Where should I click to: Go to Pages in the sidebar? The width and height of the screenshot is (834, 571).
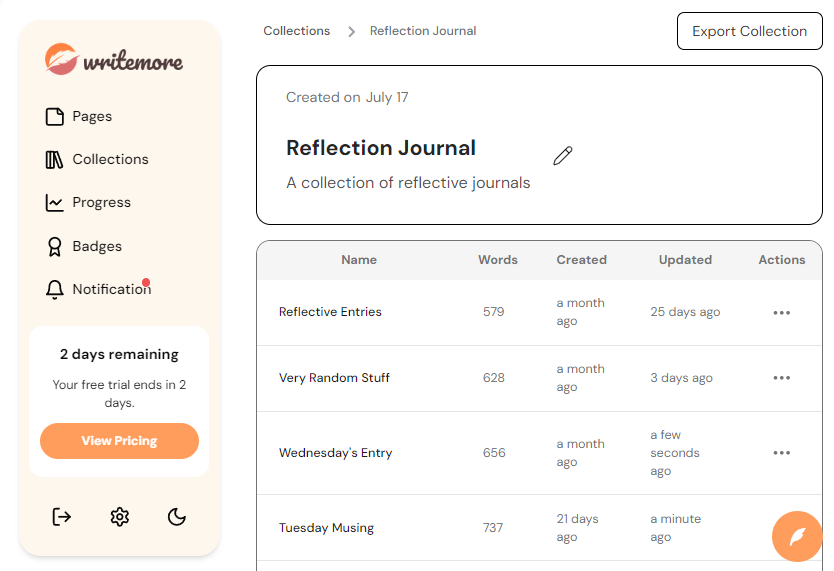click(x=92, y=117)
